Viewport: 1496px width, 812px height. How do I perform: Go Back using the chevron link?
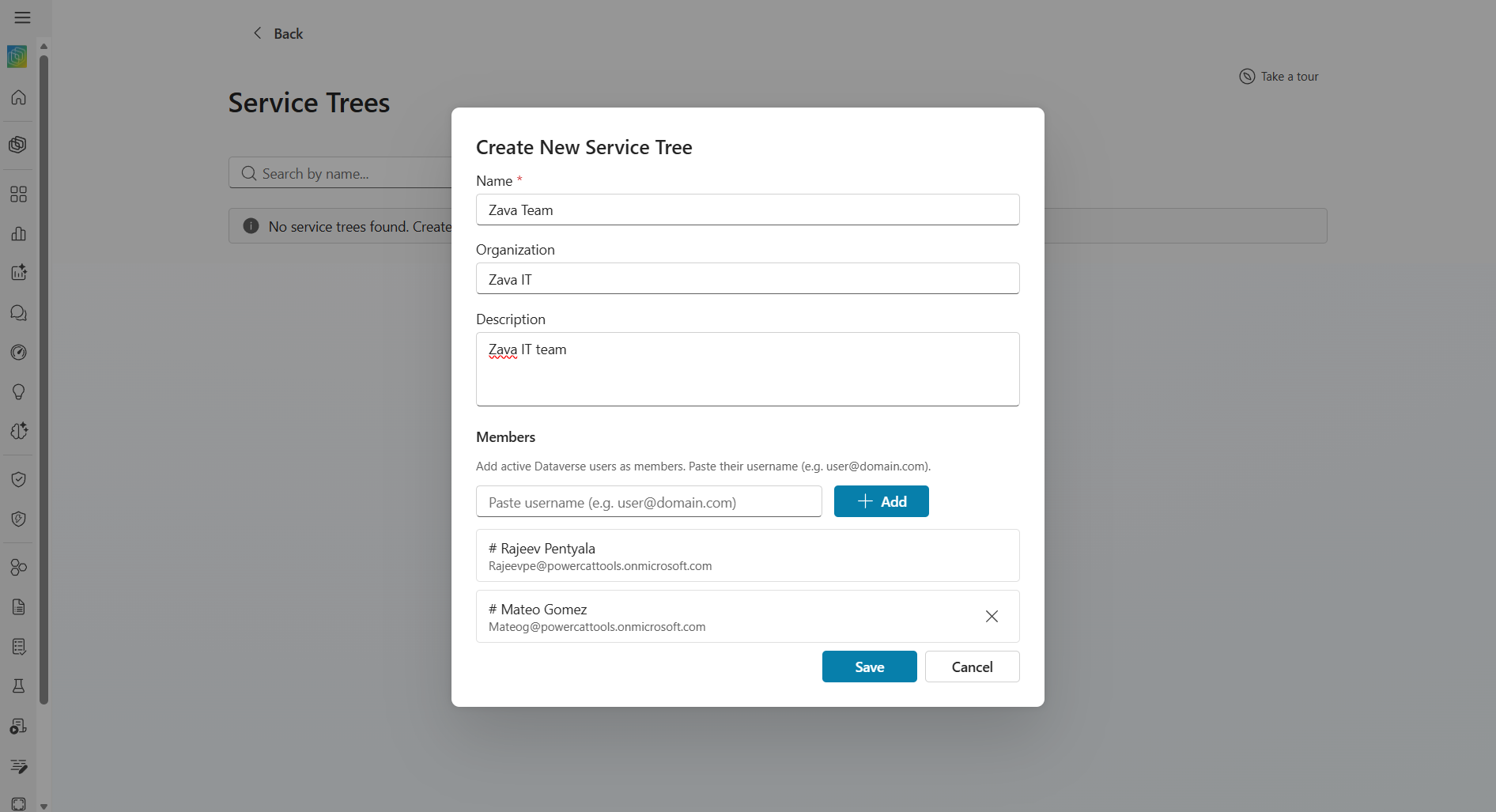(278, 33)
